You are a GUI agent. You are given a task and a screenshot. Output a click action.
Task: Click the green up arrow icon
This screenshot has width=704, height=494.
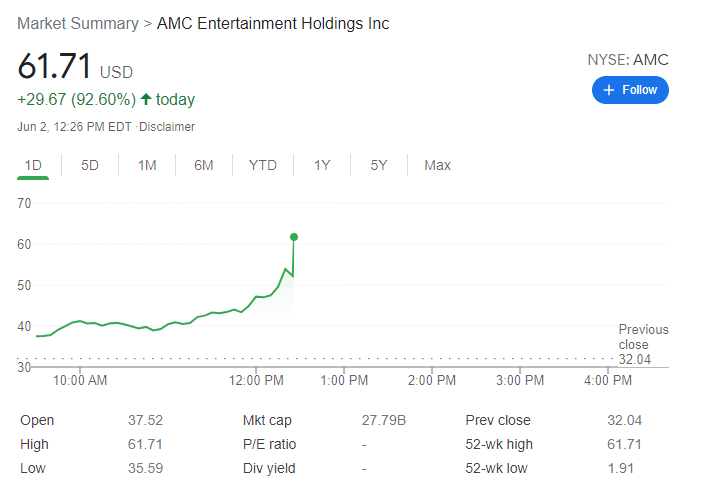click(x=147, y=99)
